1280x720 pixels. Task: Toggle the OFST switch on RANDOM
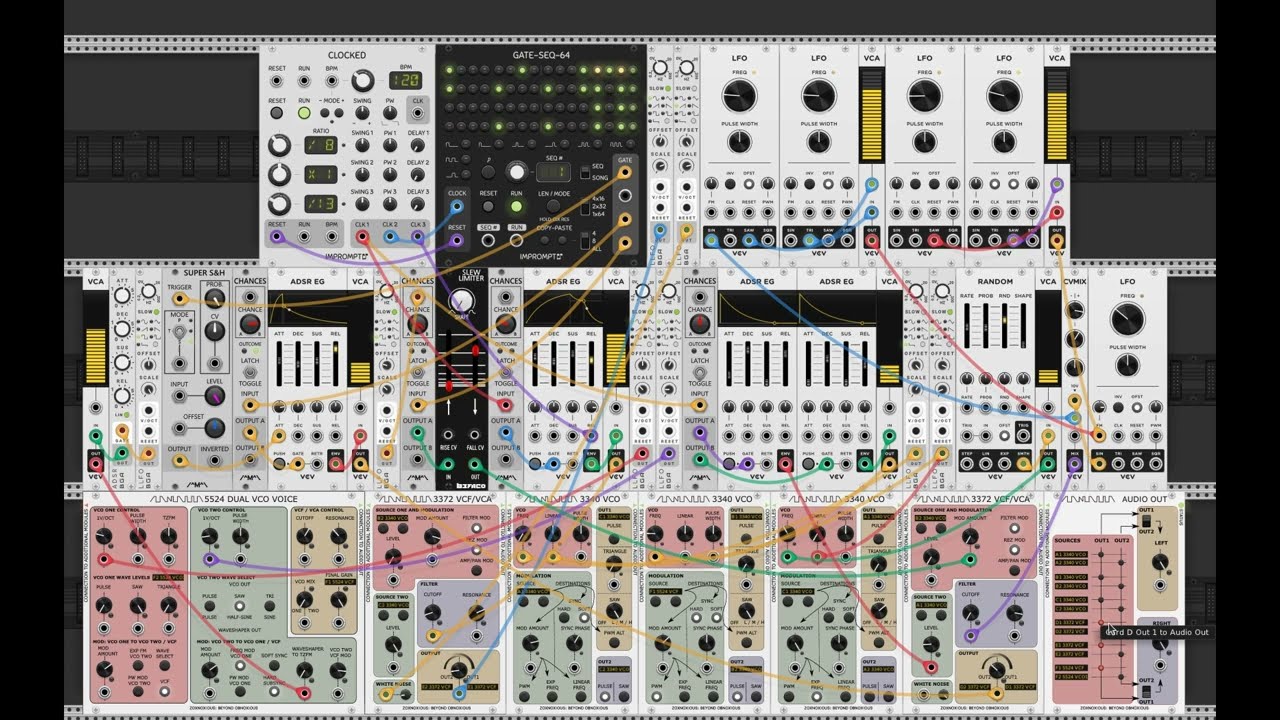(1003, 437)
